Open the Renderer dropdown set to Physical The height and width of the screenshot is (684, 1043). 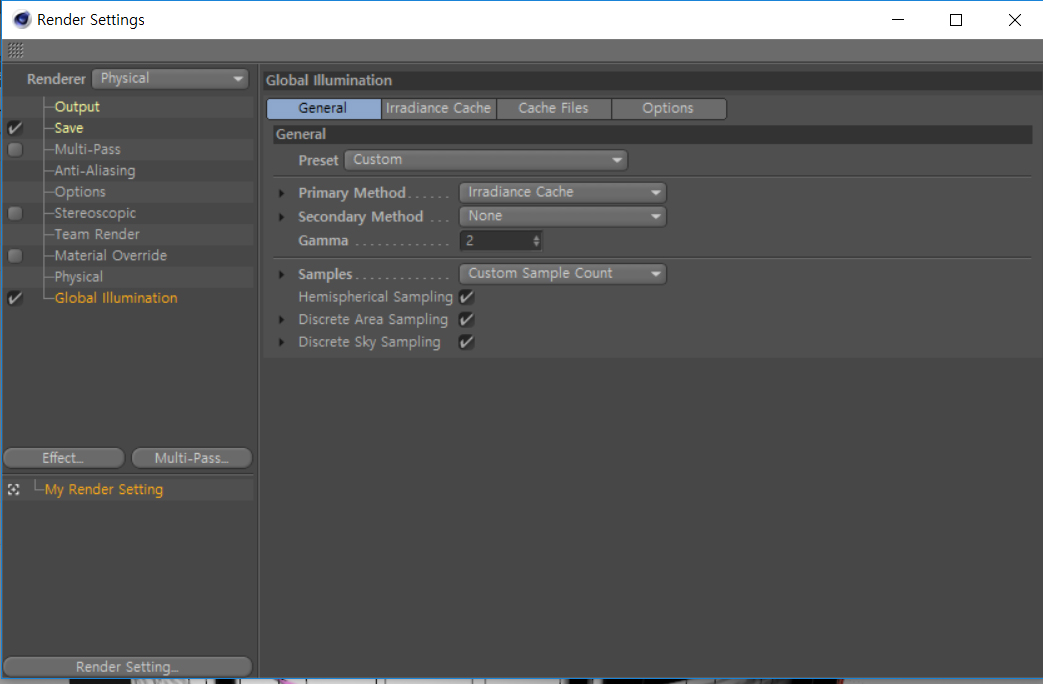[x=170, y=79]
